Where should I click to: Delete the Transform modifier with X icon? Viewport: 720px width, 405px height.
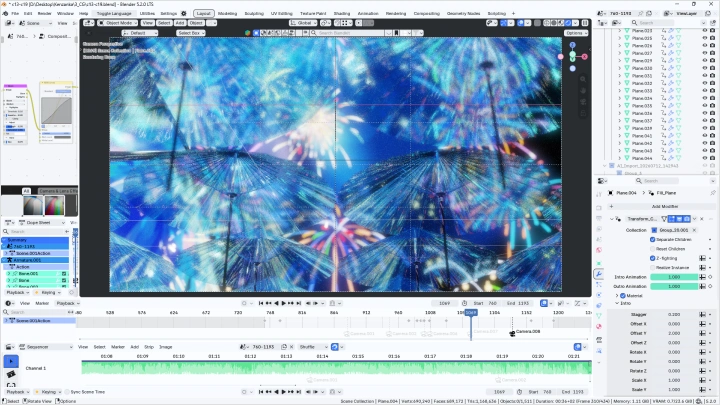pyautogui.click(x=702, y=219)
